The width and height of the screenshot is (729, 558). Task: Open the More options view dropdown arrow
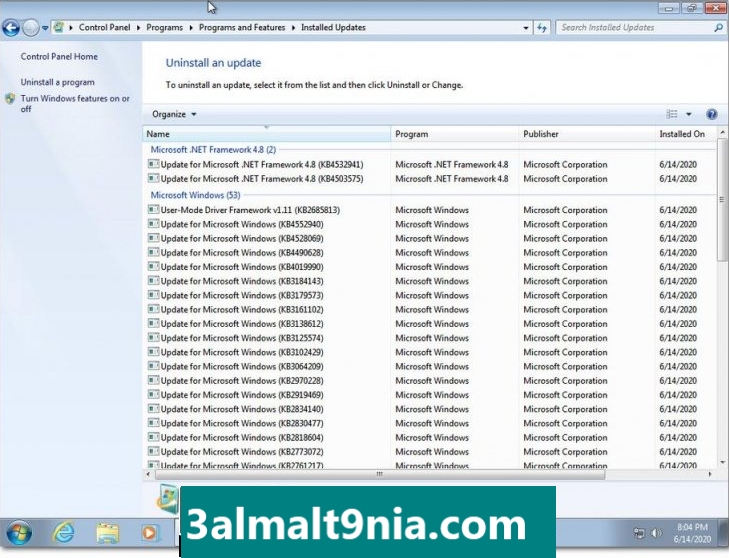pos(689,114)
